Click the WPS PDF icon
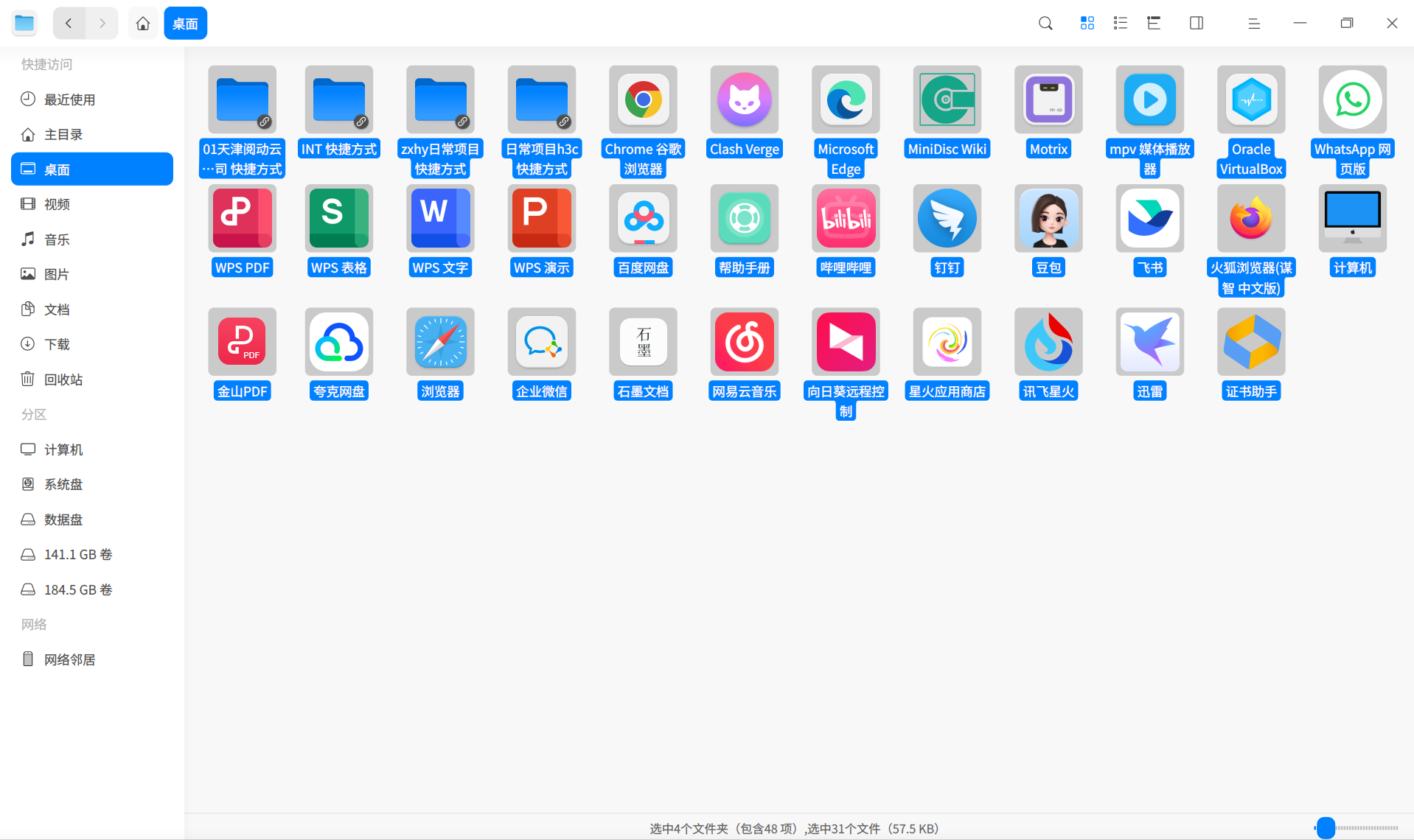This screenshot has height=840, width=1414. coord(243,218)
